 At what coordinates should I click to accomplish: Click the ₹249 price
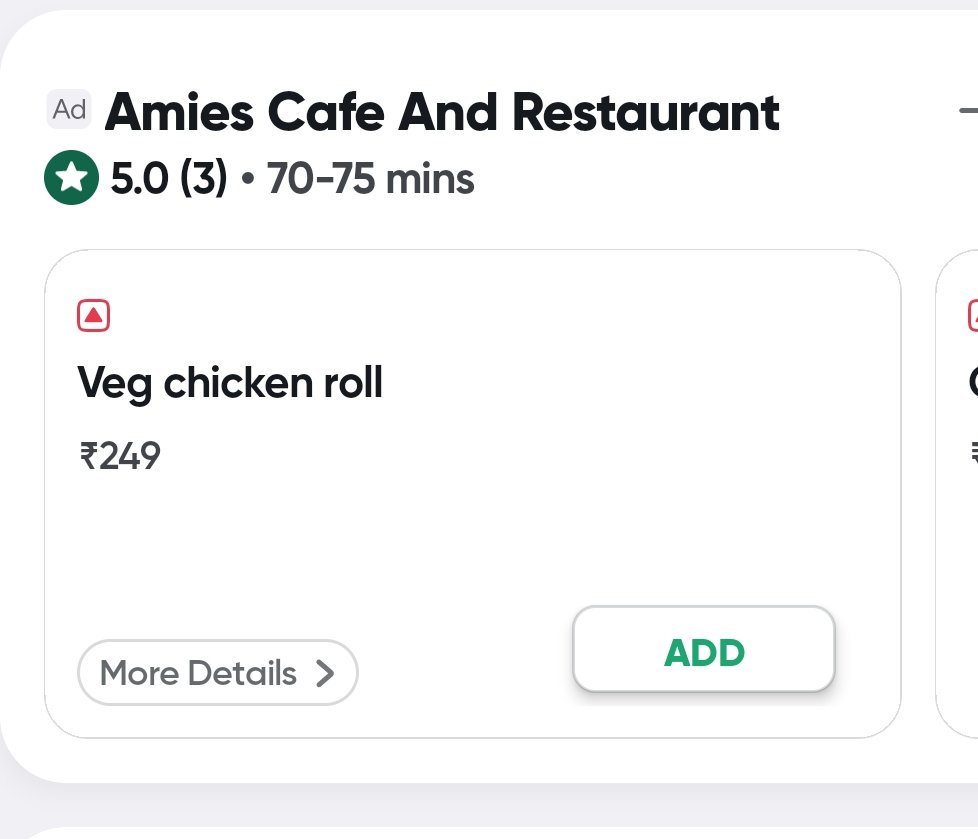tap(120, 456)
